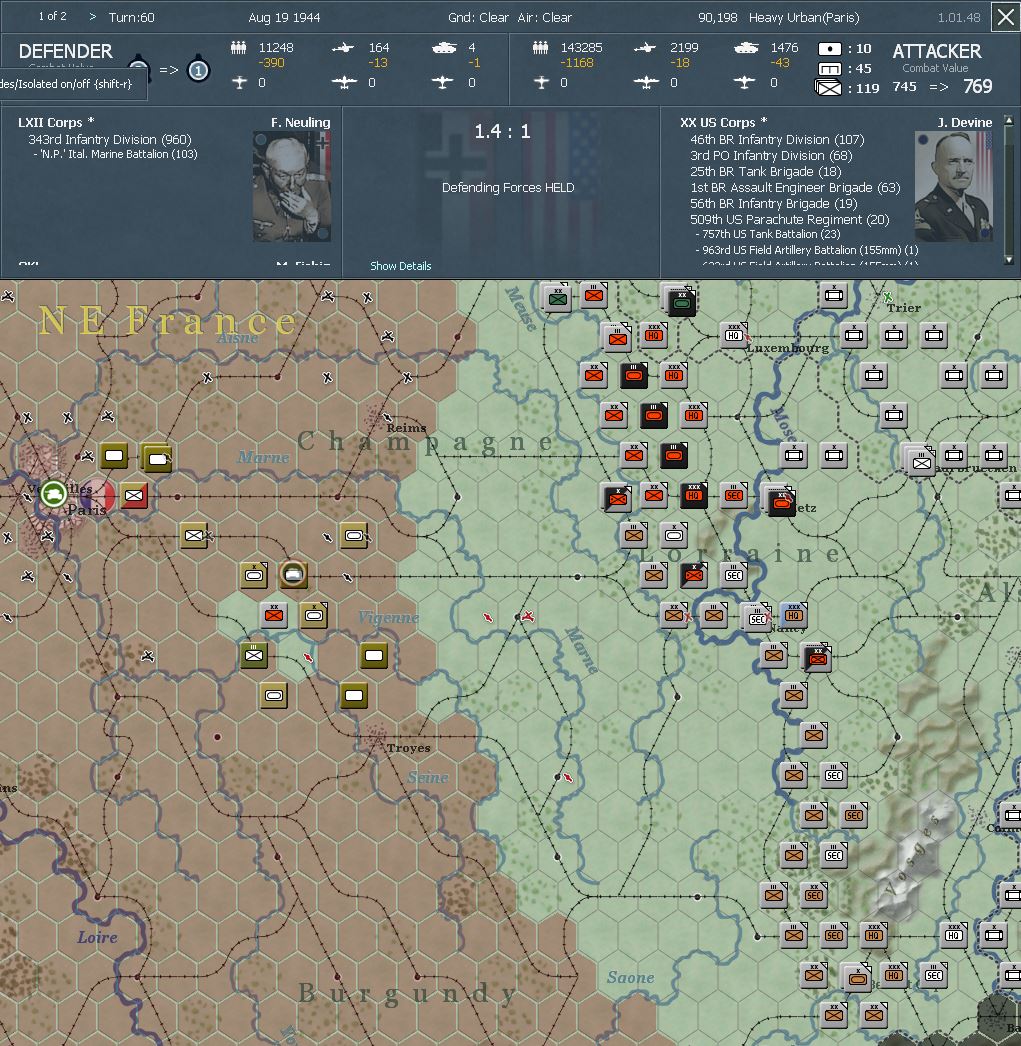Image resolution: width=1021 pixels, height=1046 pixels.
Task: Select the circled armored counter on the rail line
Action: point(293,574)
